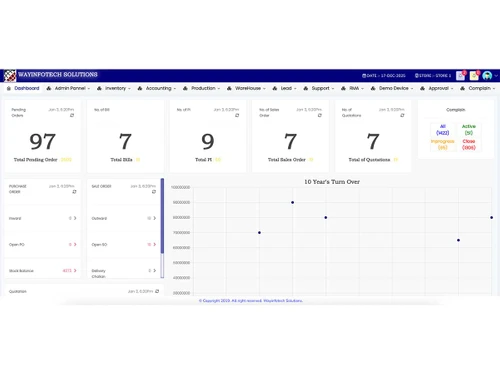Click the Wayinfotech Solutions checkered logo
The image size is (500, 375).
click(10, 75)
